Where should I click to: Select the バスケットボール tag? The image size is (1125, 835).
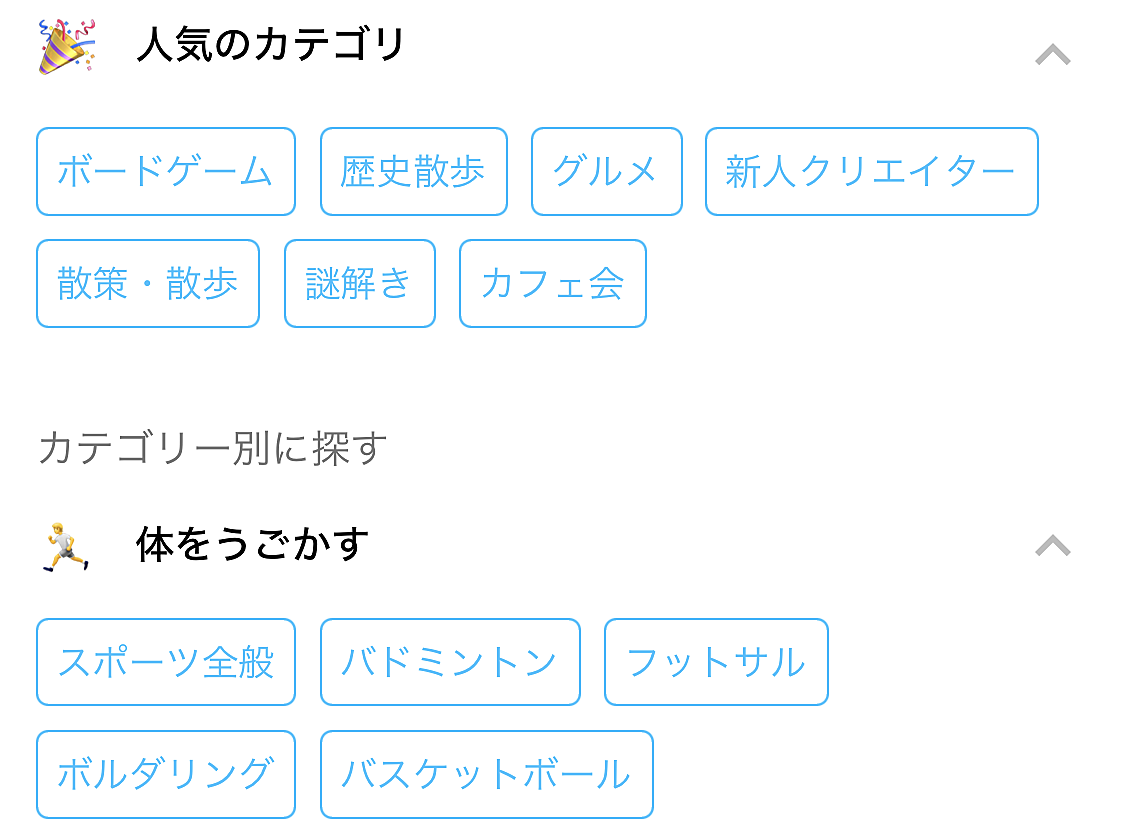pyautogui.click(x=487, y=774)
